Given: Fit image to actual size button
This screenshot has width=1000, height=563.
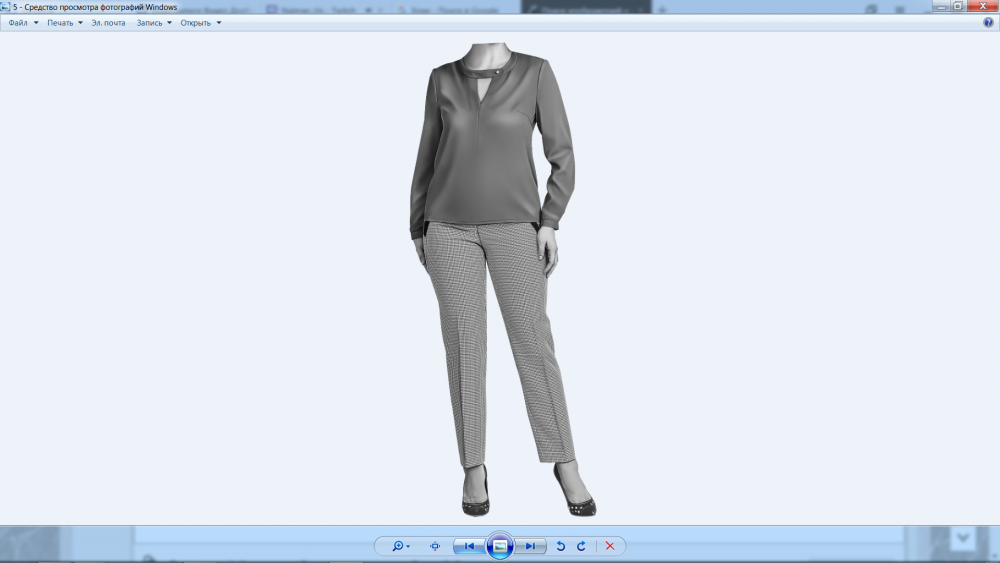Looking at the screenshot, I should pyautogui.click(x=435, y=546).
